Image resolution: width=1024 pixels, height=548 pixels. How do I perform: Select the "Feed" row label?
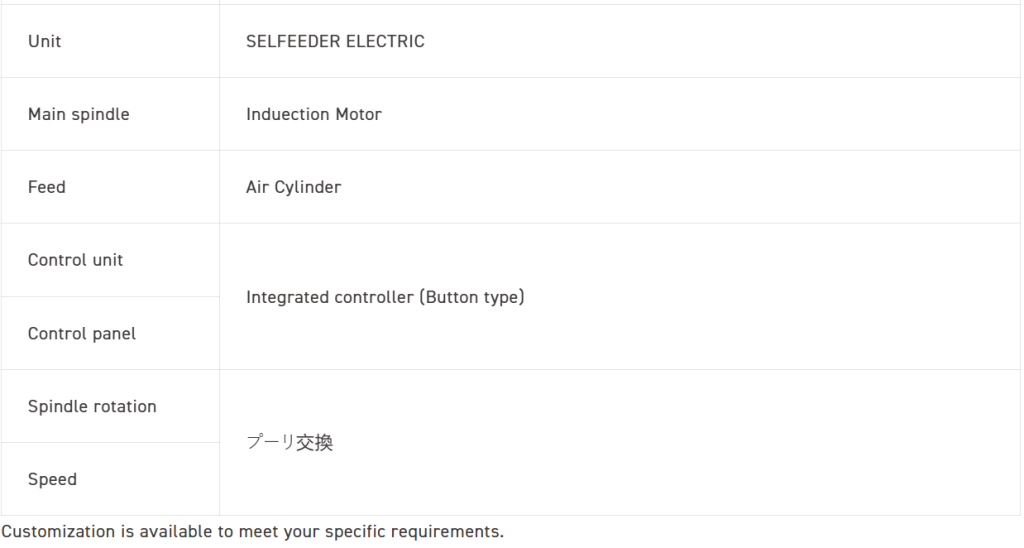click(x=46, y=187)
